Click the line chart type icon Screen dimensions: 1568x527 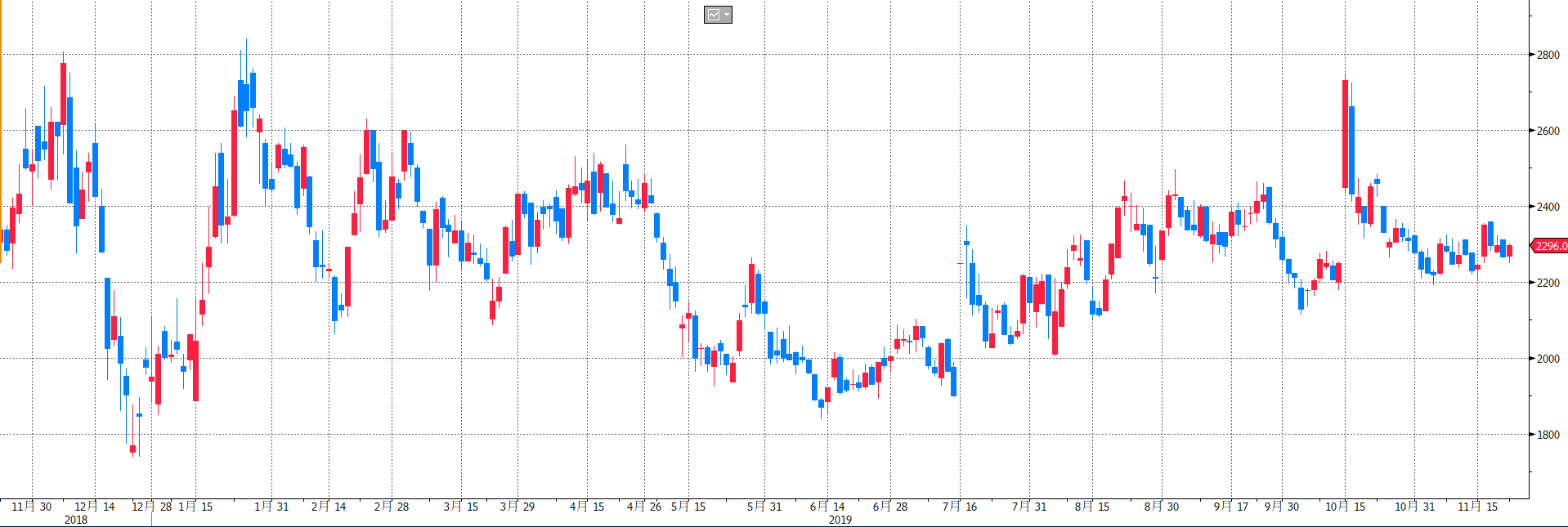click(714, 15)
